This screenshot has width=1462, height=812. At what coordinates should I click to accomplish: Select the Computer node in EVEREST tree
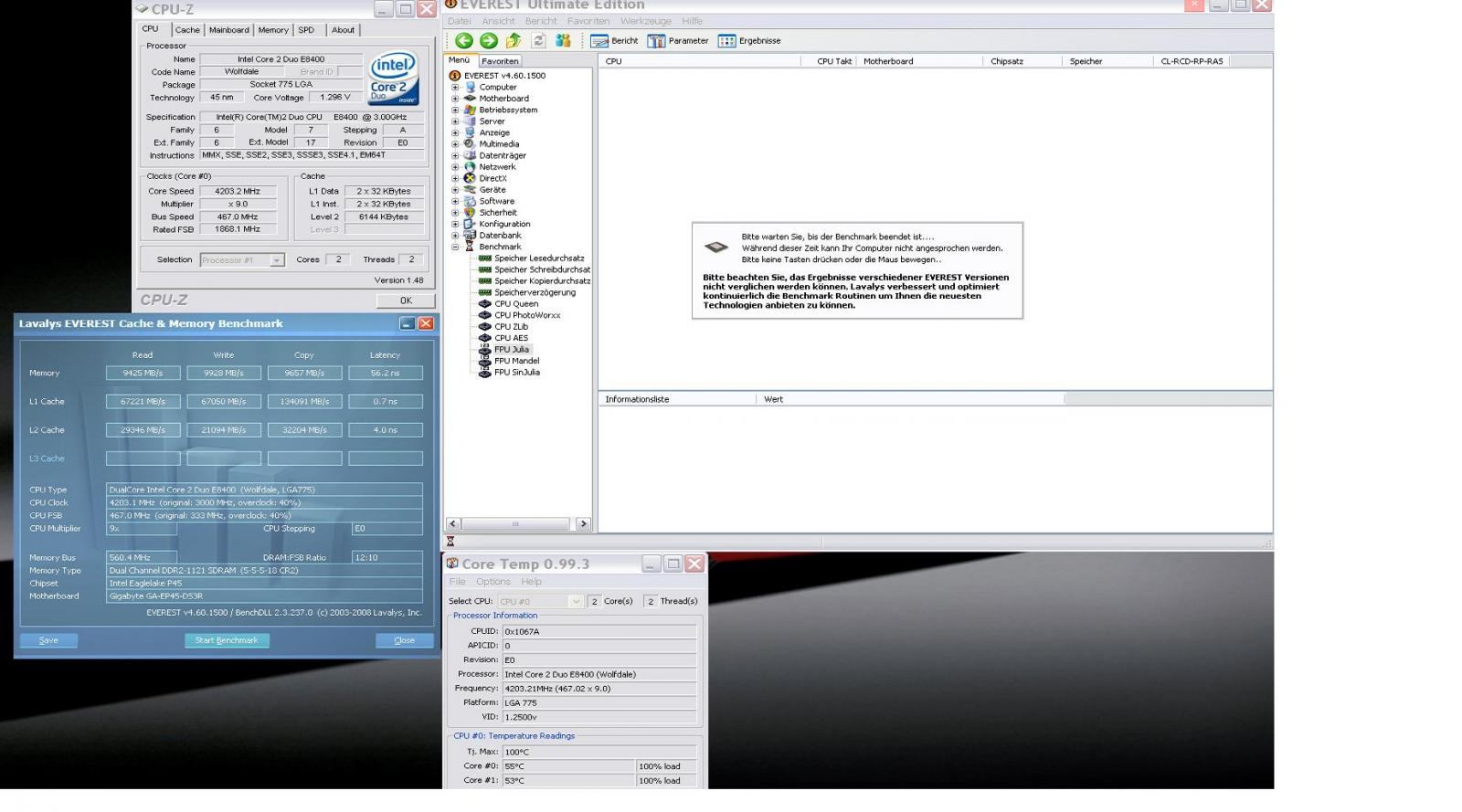498,87
